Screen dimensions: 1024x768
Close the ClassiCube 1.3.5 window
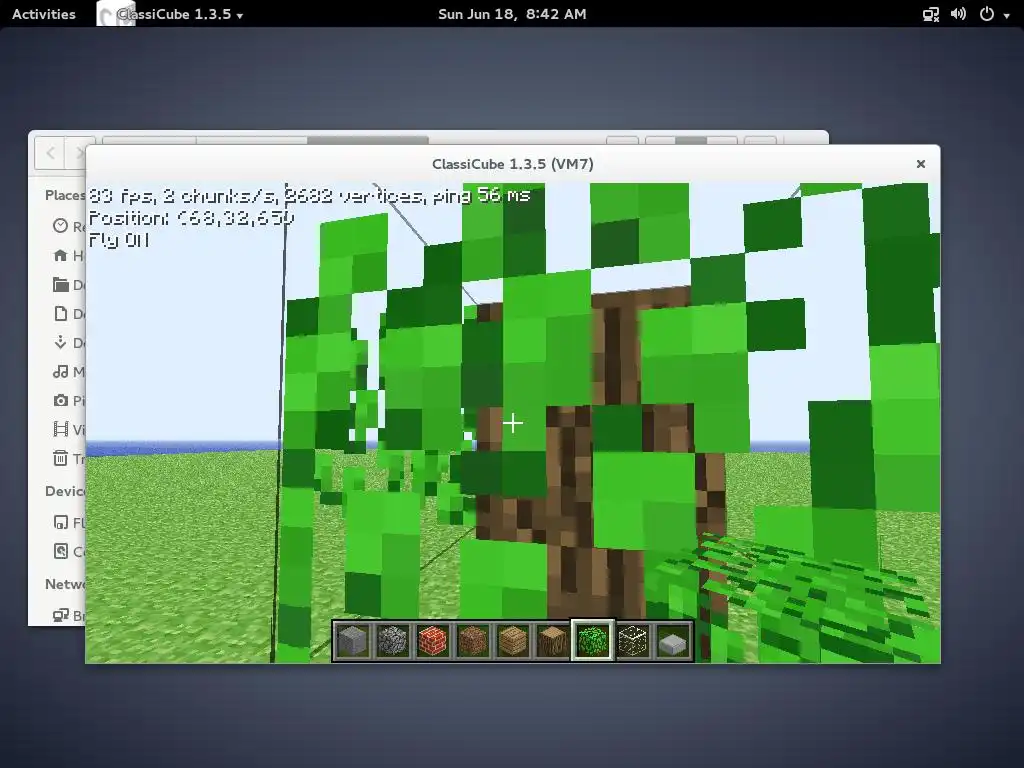[x=921, y=164]
